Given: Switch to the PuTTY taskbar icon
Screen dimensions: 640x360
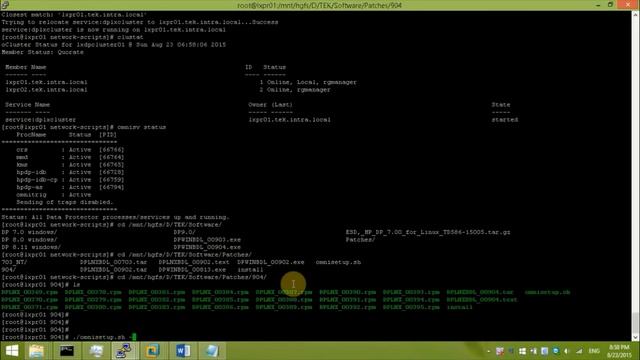Looking at the screenshot, I should 124,351.
